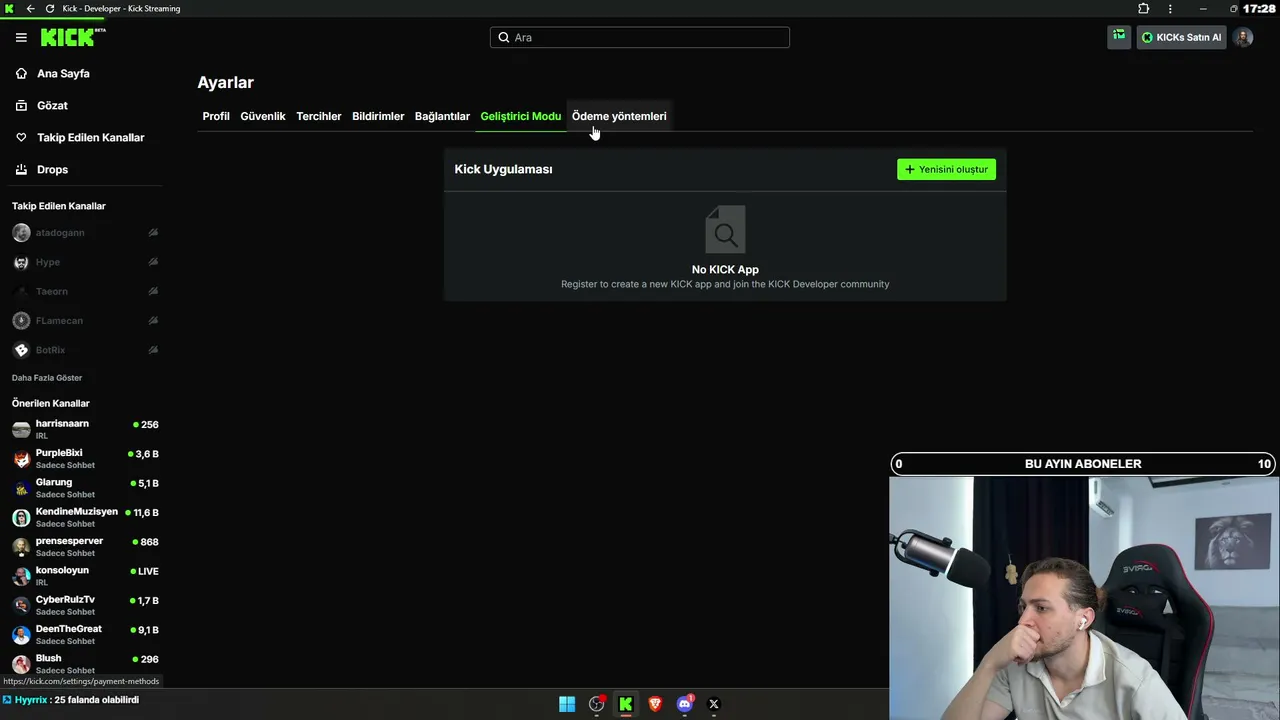Switch to the Bağlantılar tab
Screen dimensions: 1280x720
(x=442, y=116)
